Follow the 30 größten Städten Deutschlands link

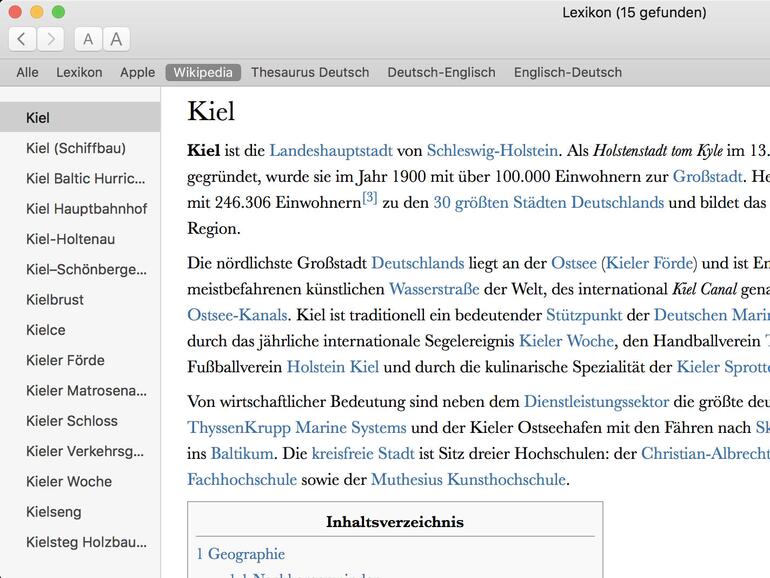(x=549, y=202)
